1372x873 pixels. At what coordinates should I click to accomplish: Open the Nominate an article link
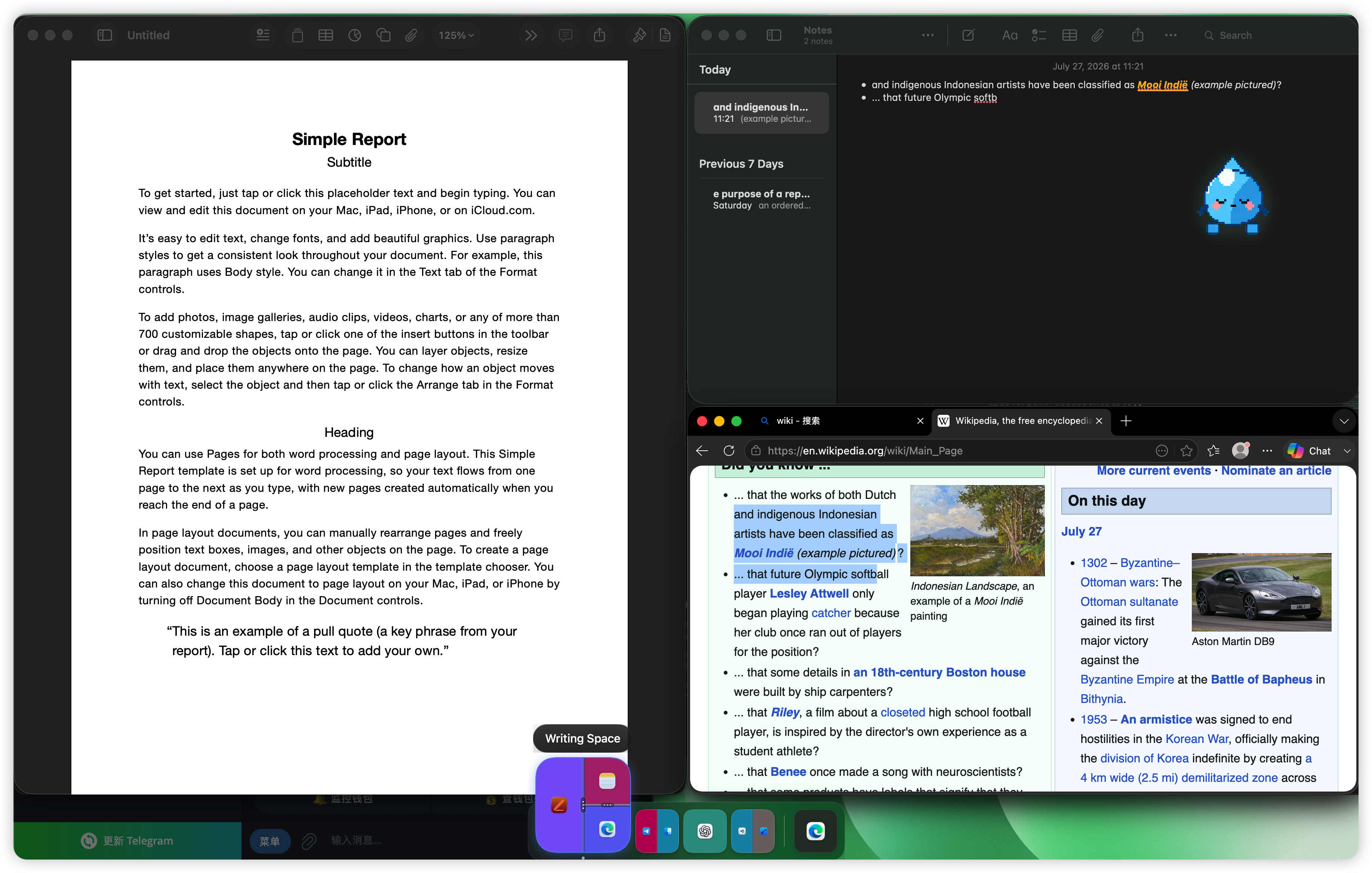1276,471
